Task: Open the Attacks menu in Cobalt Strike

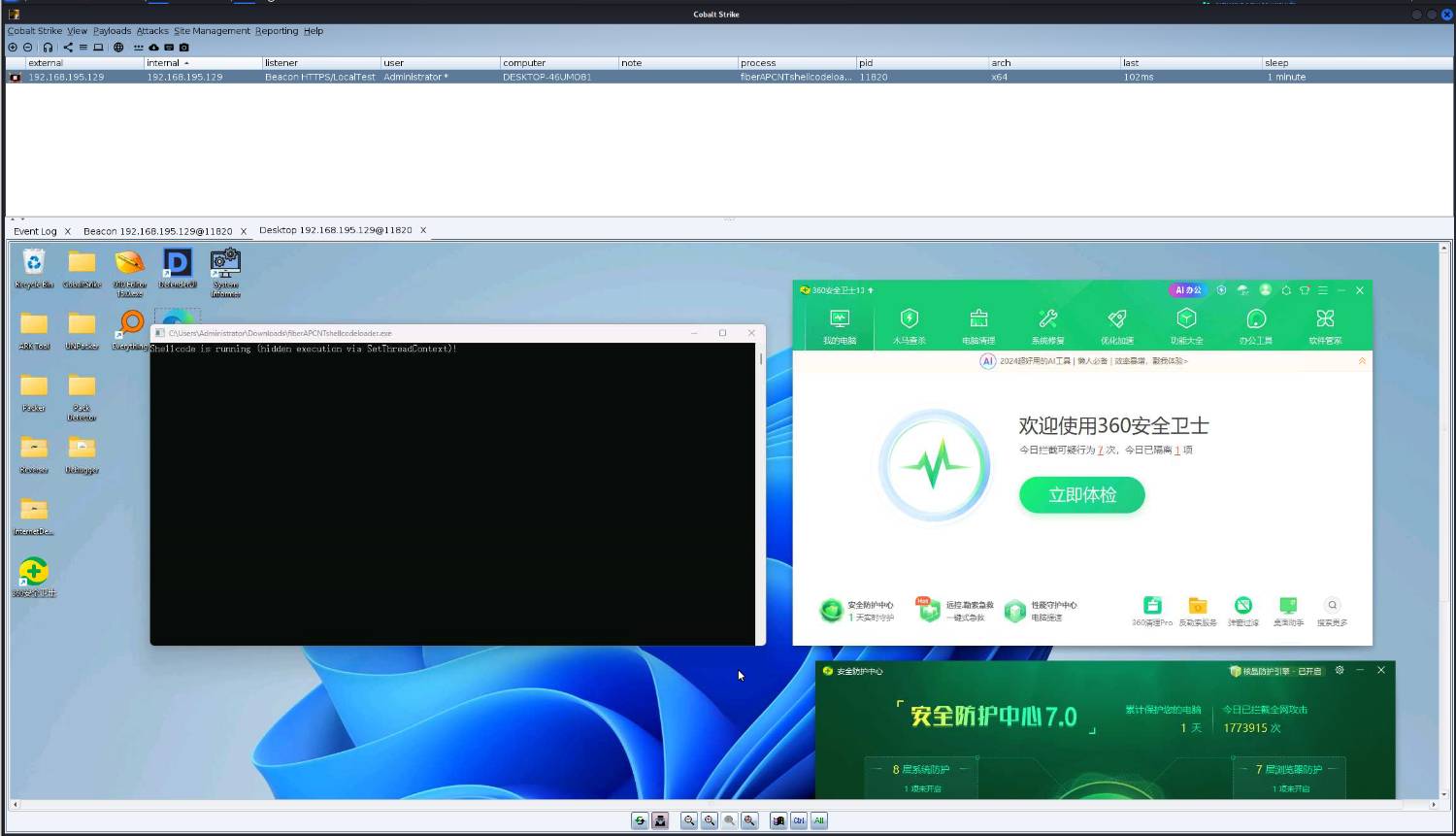Action: (x=151, y=30)
